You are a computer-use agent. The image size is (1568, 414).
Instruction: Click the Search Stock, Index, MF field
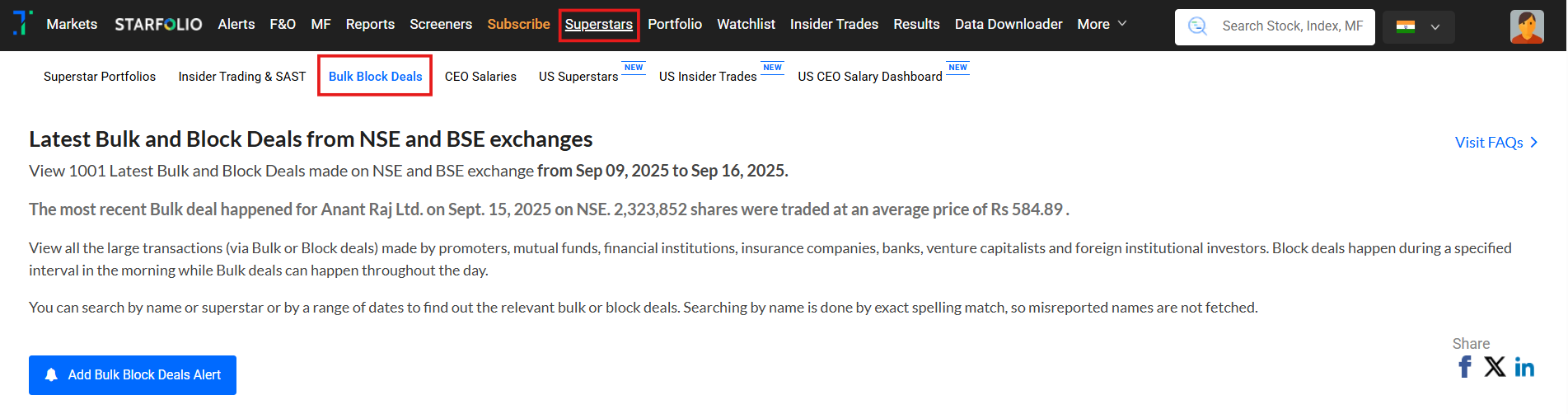pos(1292,26)
